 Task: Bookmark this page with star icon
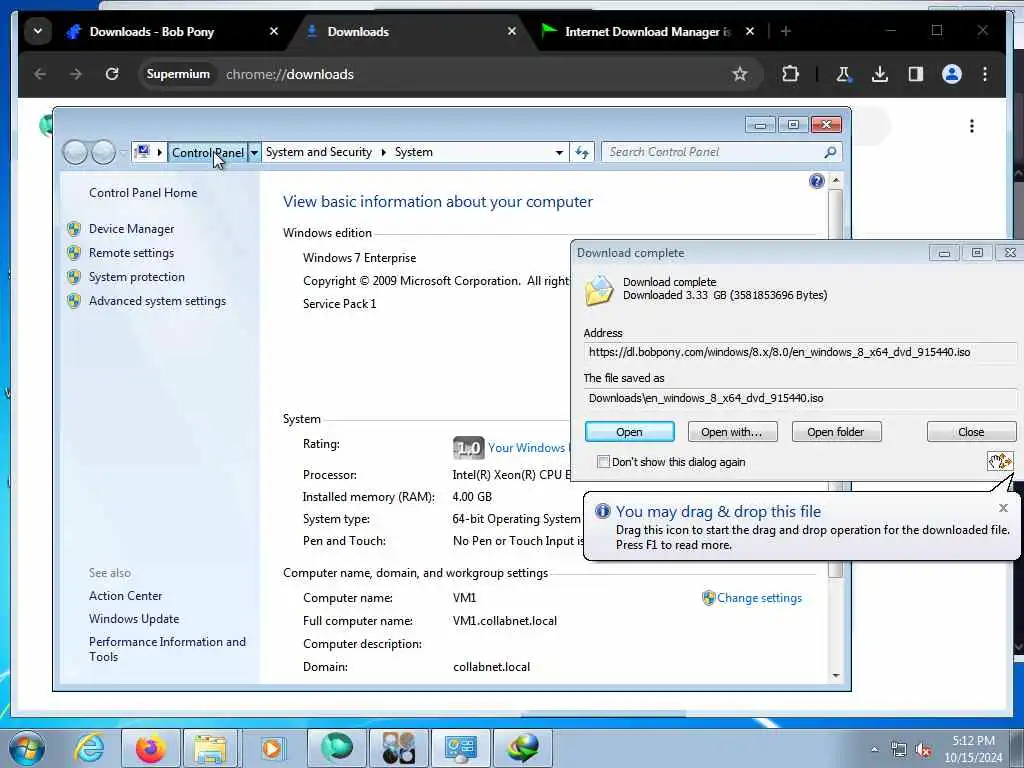click(739, 74)
